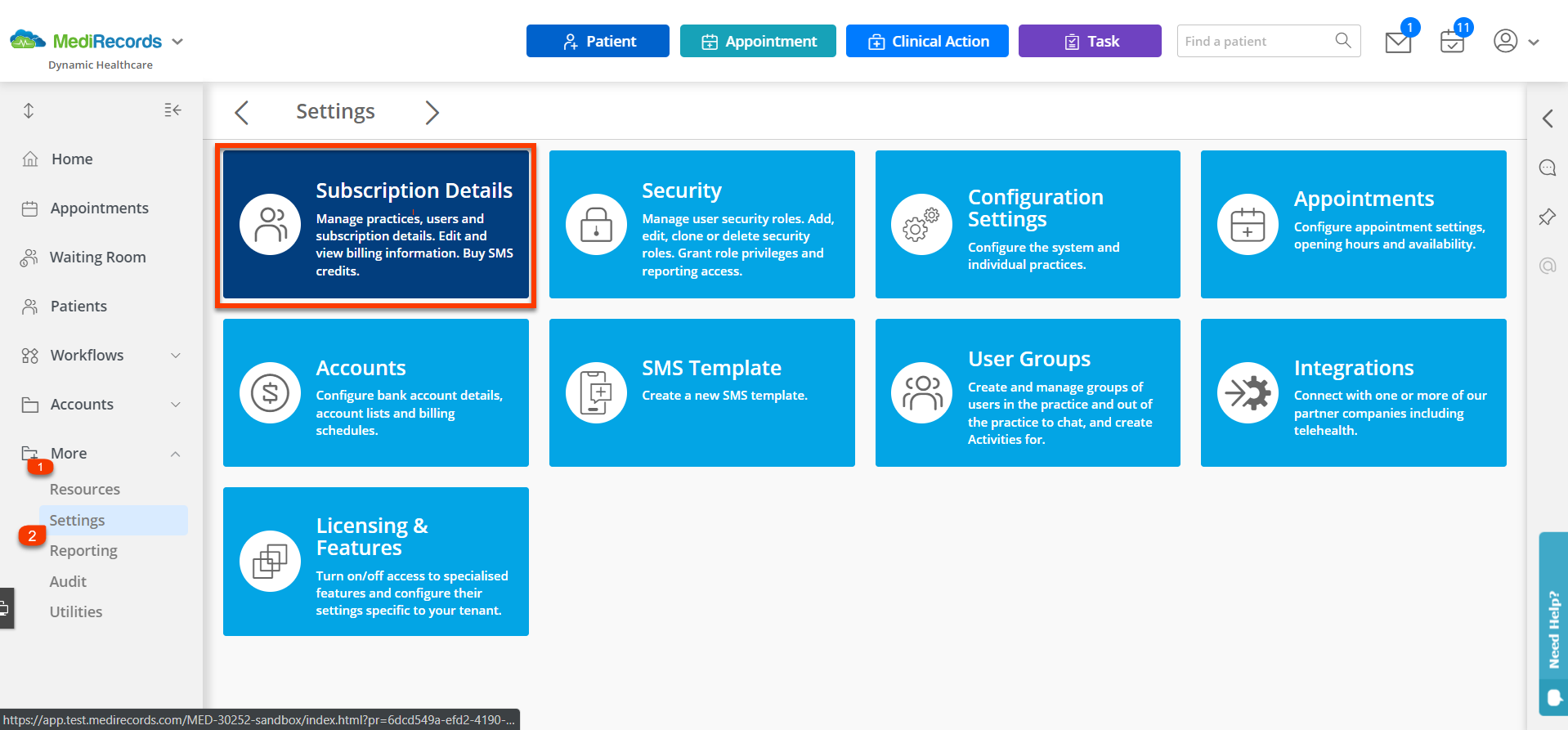Open the MediRecords practice dropdown
This screenshot has width=1568, height=730.
[x=177, y=42]
